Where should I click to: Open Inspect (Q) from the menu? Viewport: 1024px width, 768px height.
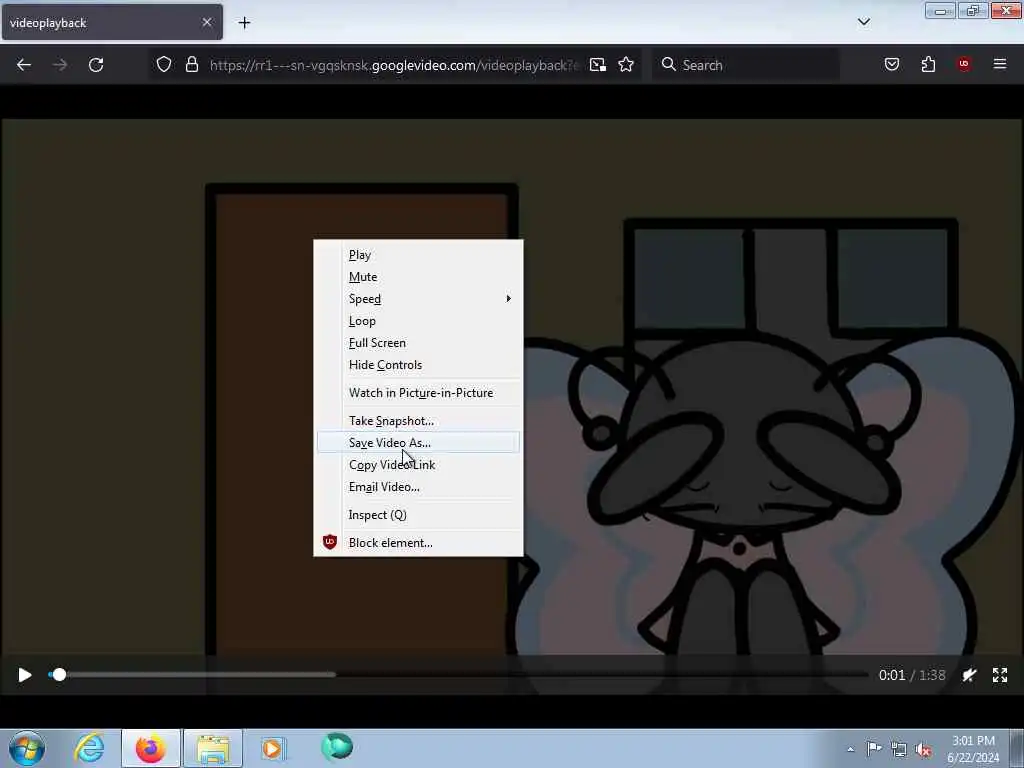pyautogui.click(x=418, y=515)
